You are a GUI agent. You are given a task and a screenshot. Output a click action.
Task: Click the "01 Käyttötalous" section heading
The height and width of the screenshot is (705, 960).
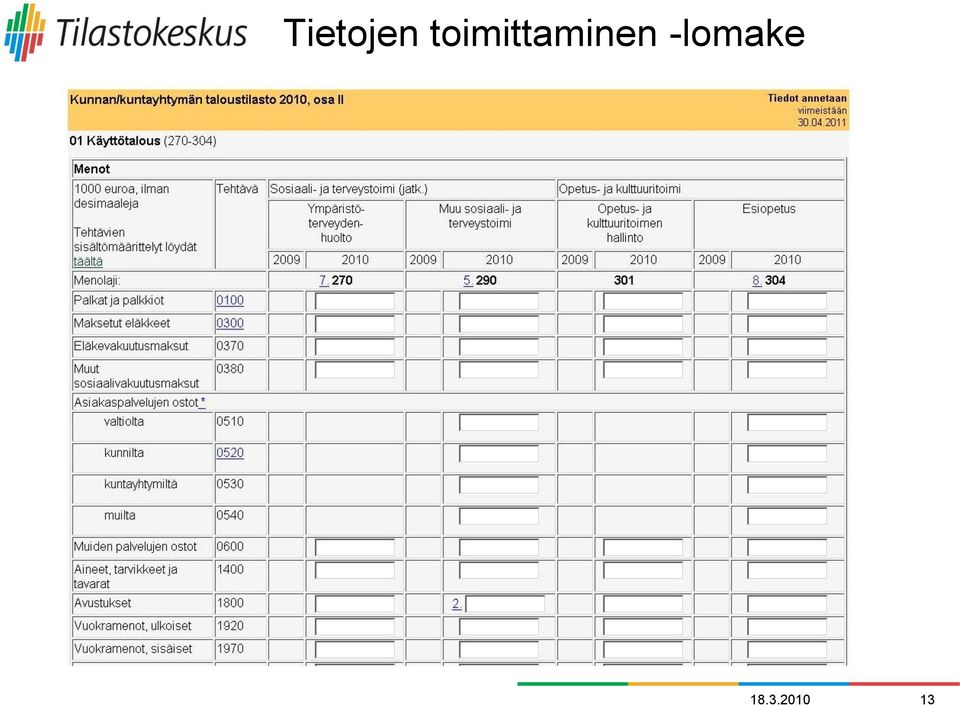tap(114, 141)
